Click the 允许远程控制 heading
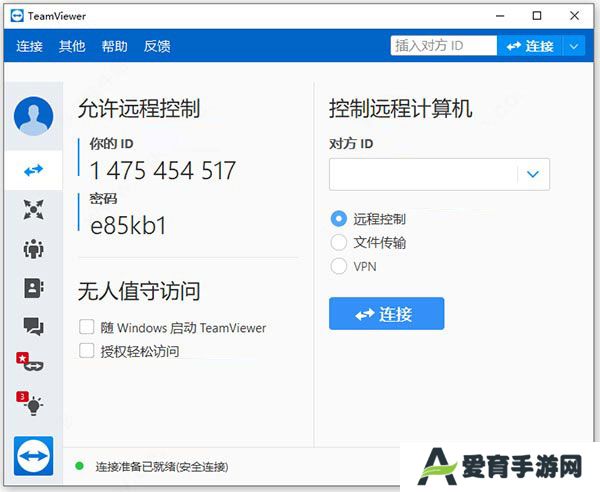 tap(139, 108)
